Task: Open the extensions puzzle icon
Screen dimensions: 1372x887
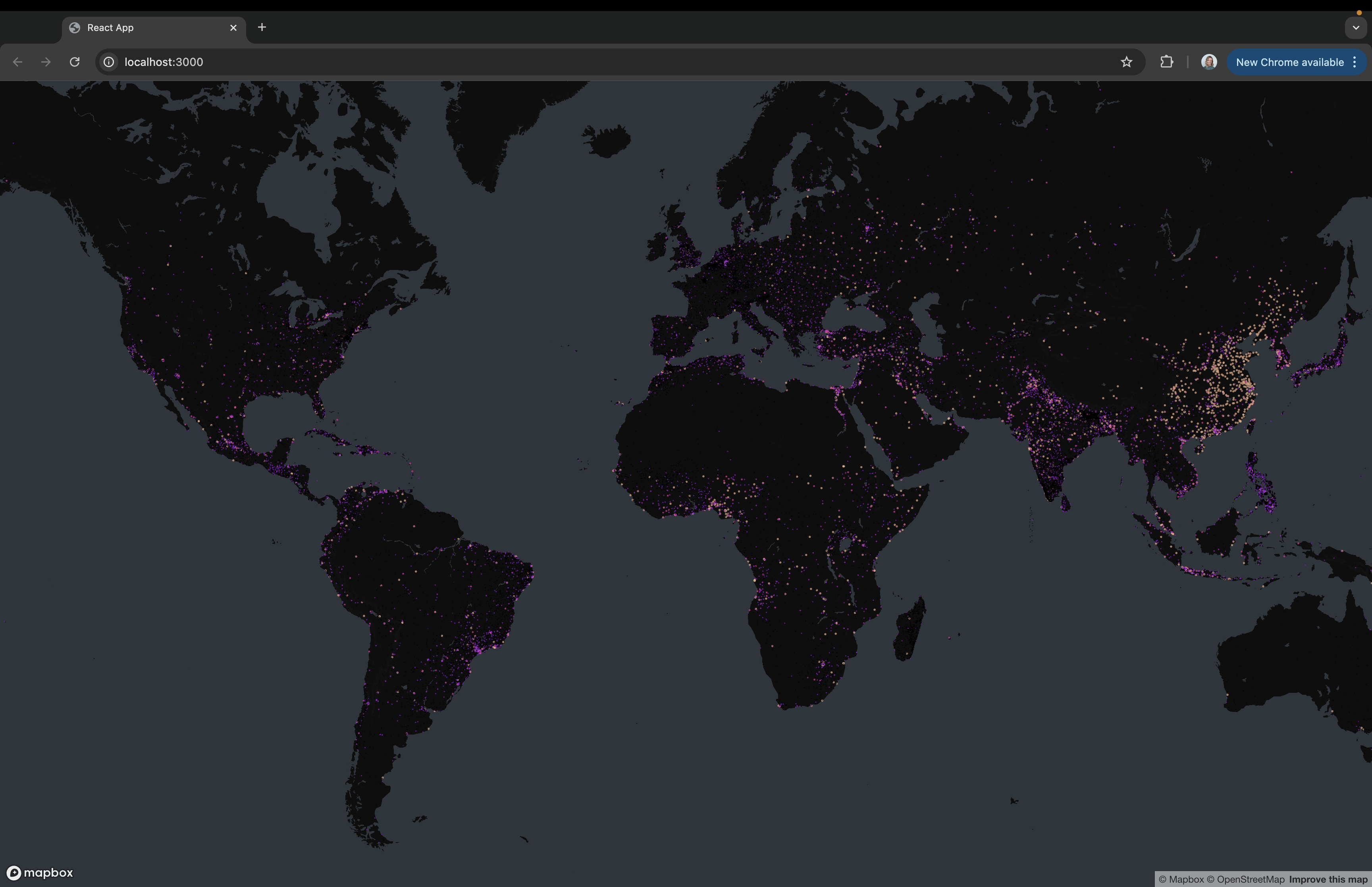Action: click(1166, 62)
